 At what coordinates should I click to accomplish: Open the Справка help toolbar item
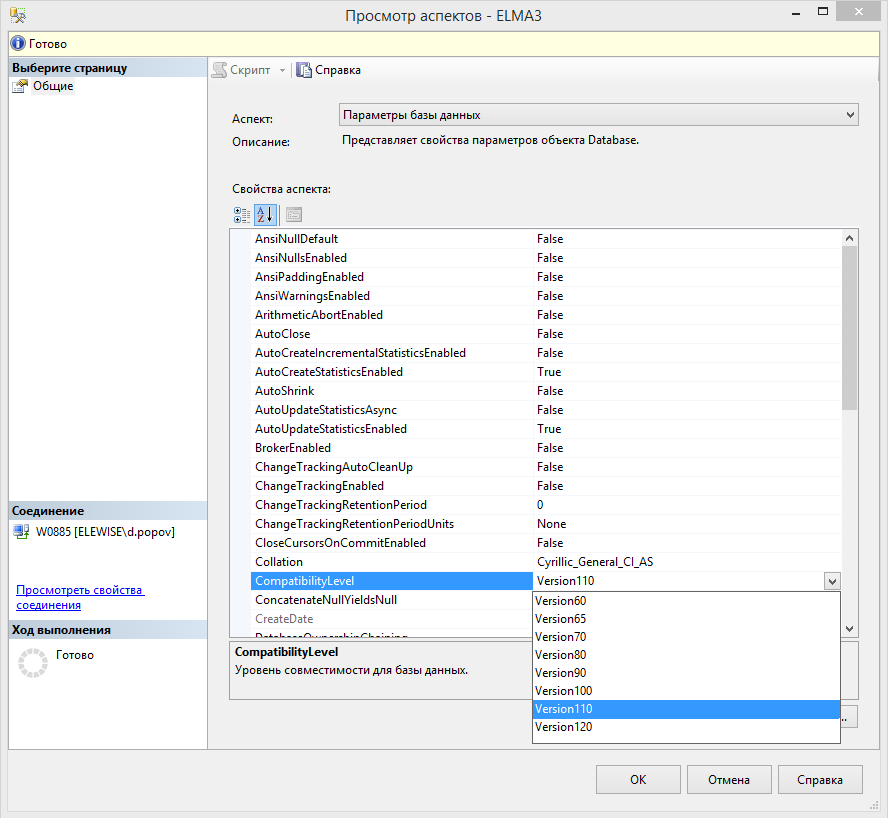(329, 70)
